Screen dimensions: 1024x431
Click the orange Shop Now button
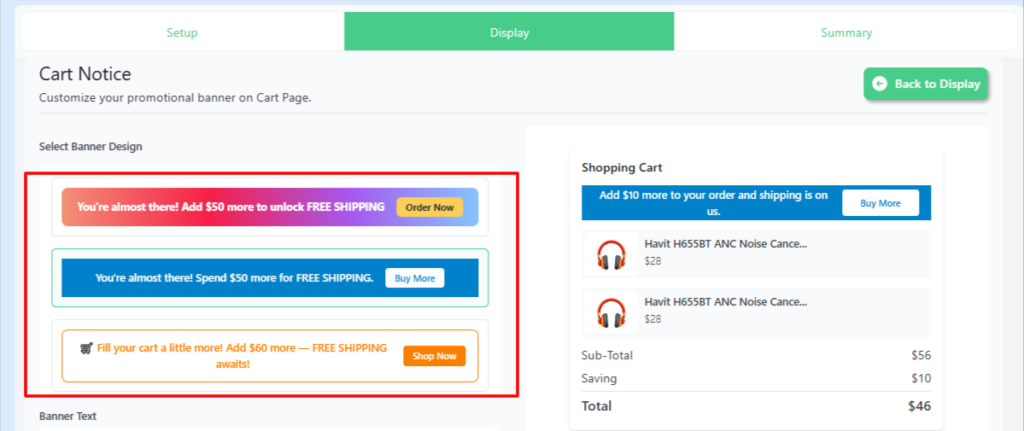point(434,356)
